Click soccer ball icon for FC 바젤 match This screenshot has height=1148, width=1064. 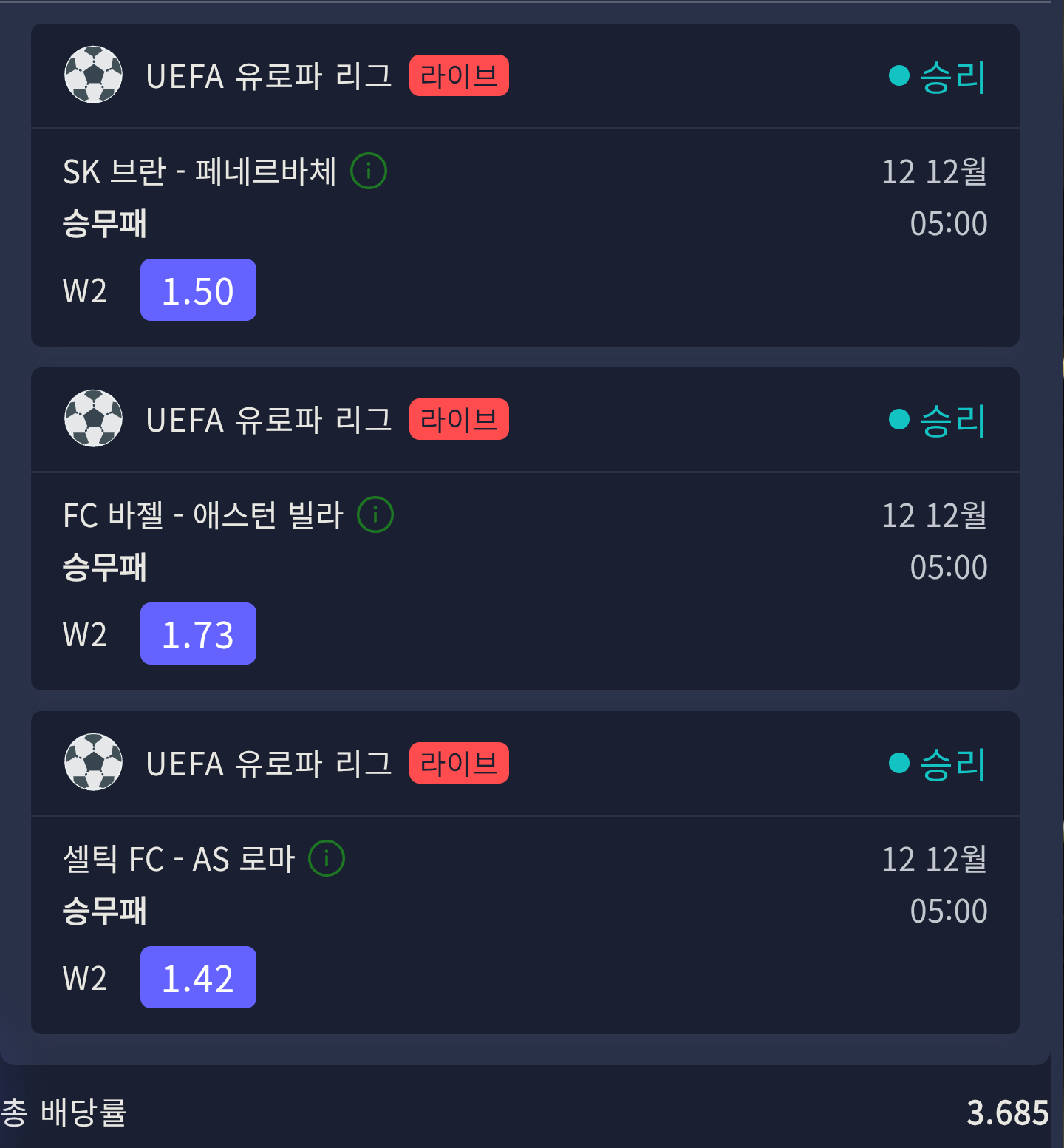tap(94, 418)
